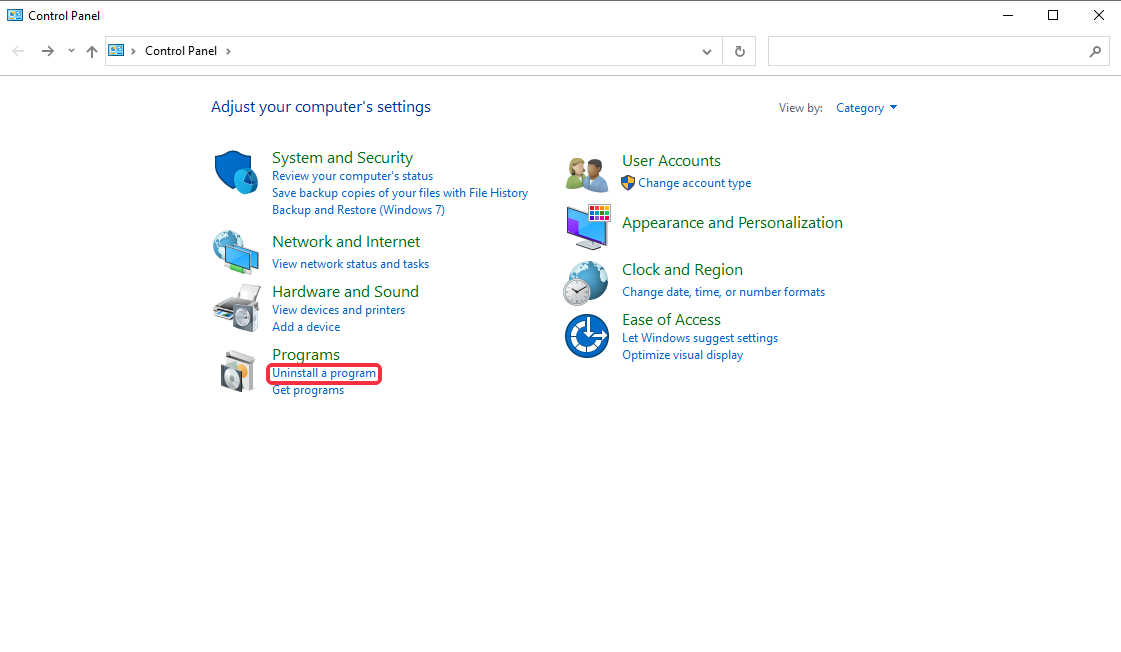Screen dimensions: 1121x652
Task: Open the recent locations dropdown arrow
Action: click(71, 51)
